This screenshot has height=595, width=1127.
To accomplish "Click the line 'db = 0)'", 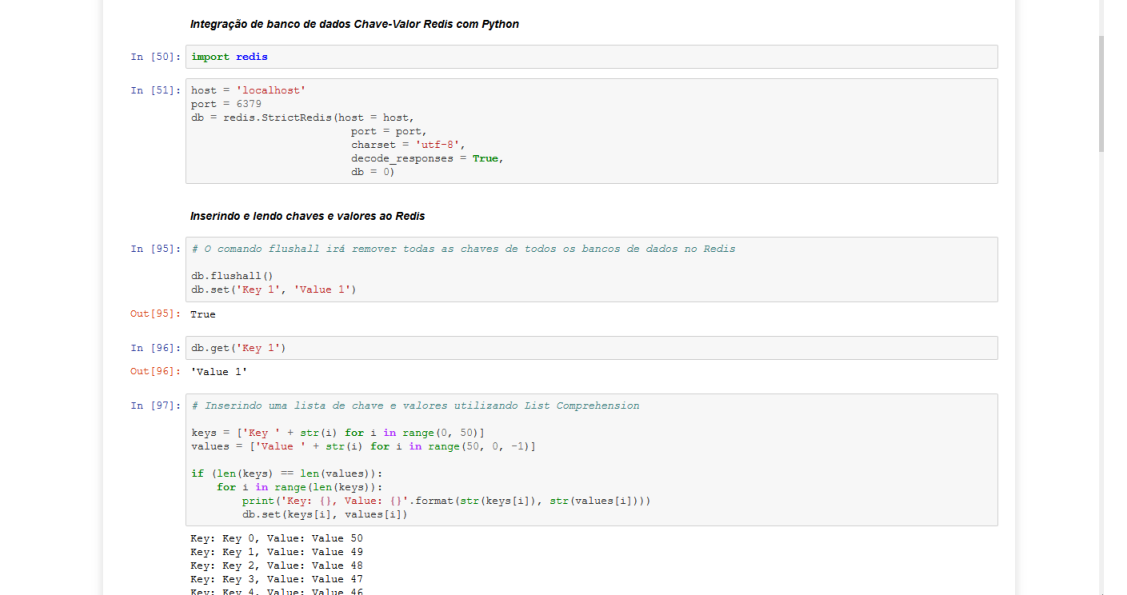I will (x=372, y=172).
